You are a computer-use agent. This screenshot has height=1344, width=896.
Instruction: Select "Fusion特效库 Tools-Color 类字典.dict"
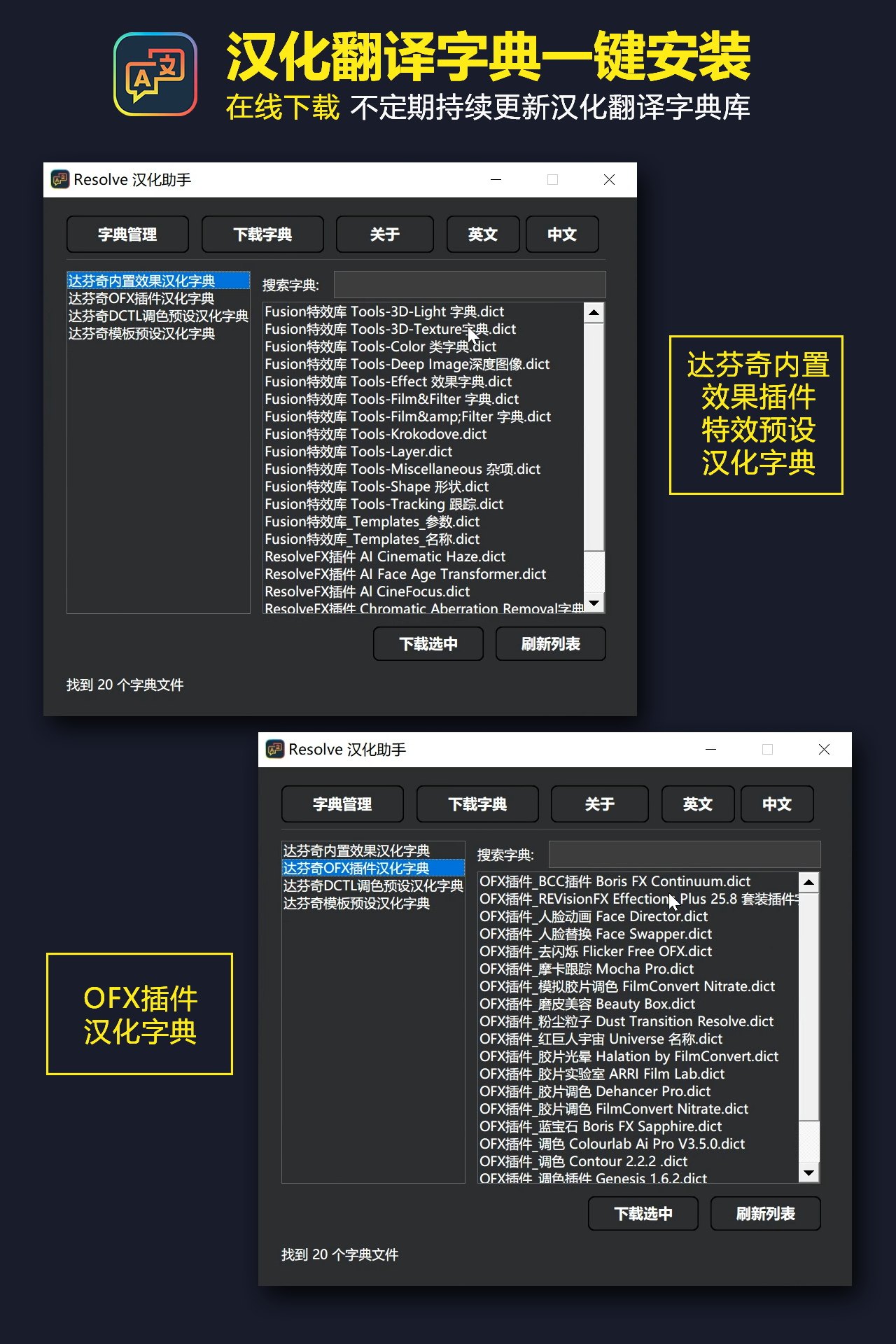[x=423, y=346]
